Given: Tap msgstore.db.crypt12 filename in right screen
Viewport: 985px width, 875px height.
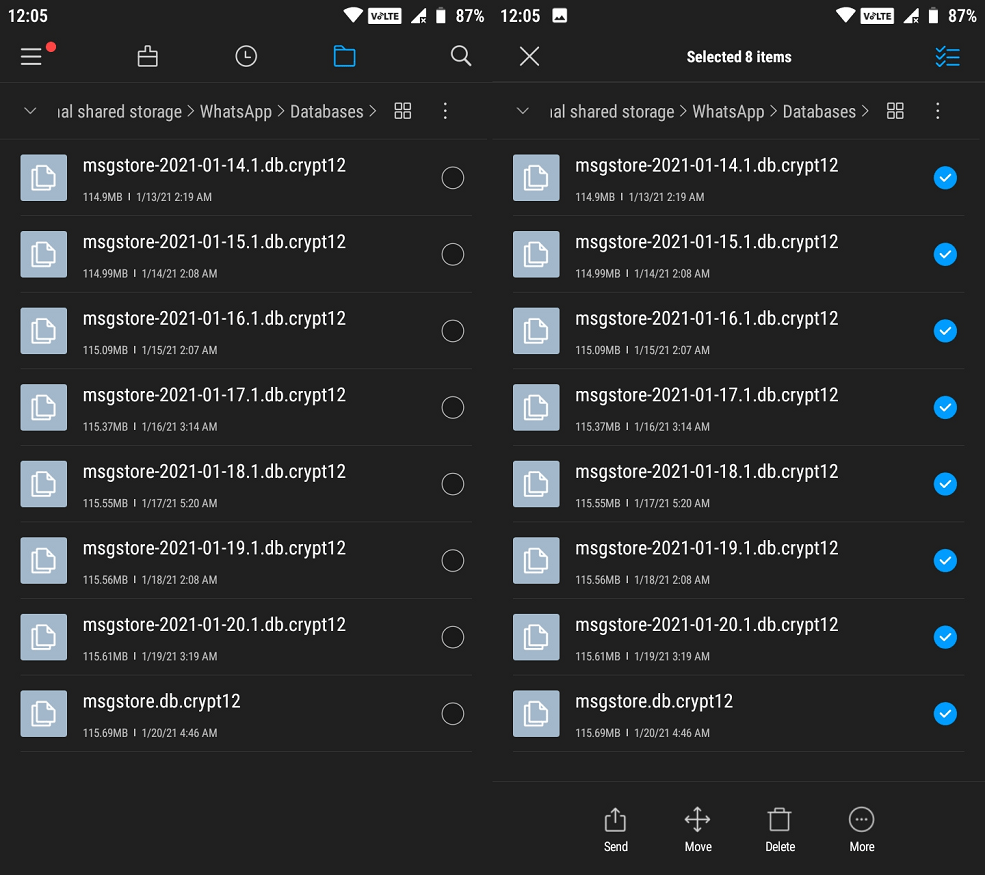Looking at the screenshot, I should point(654,701).
